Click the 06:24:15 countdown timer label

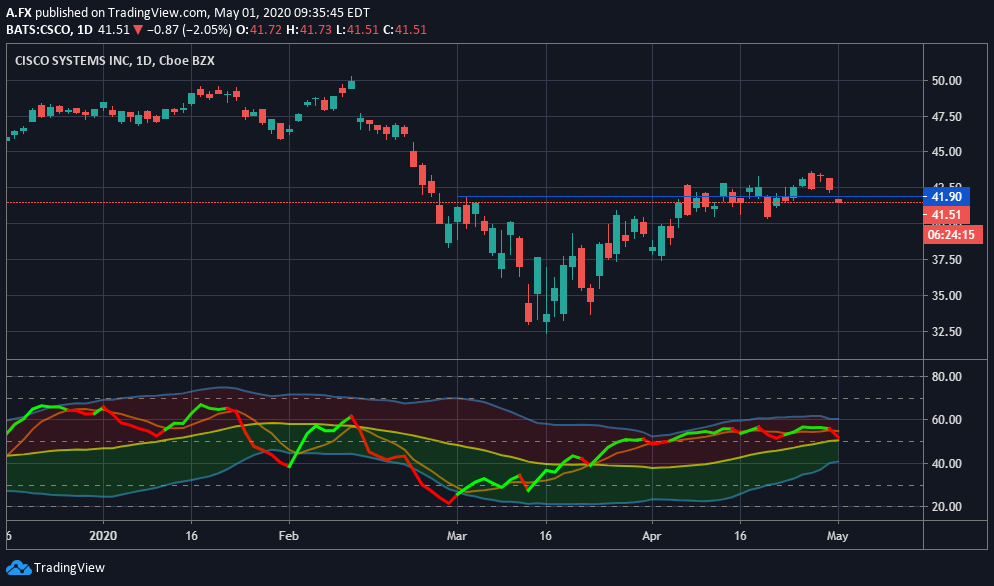coord(951,235)
